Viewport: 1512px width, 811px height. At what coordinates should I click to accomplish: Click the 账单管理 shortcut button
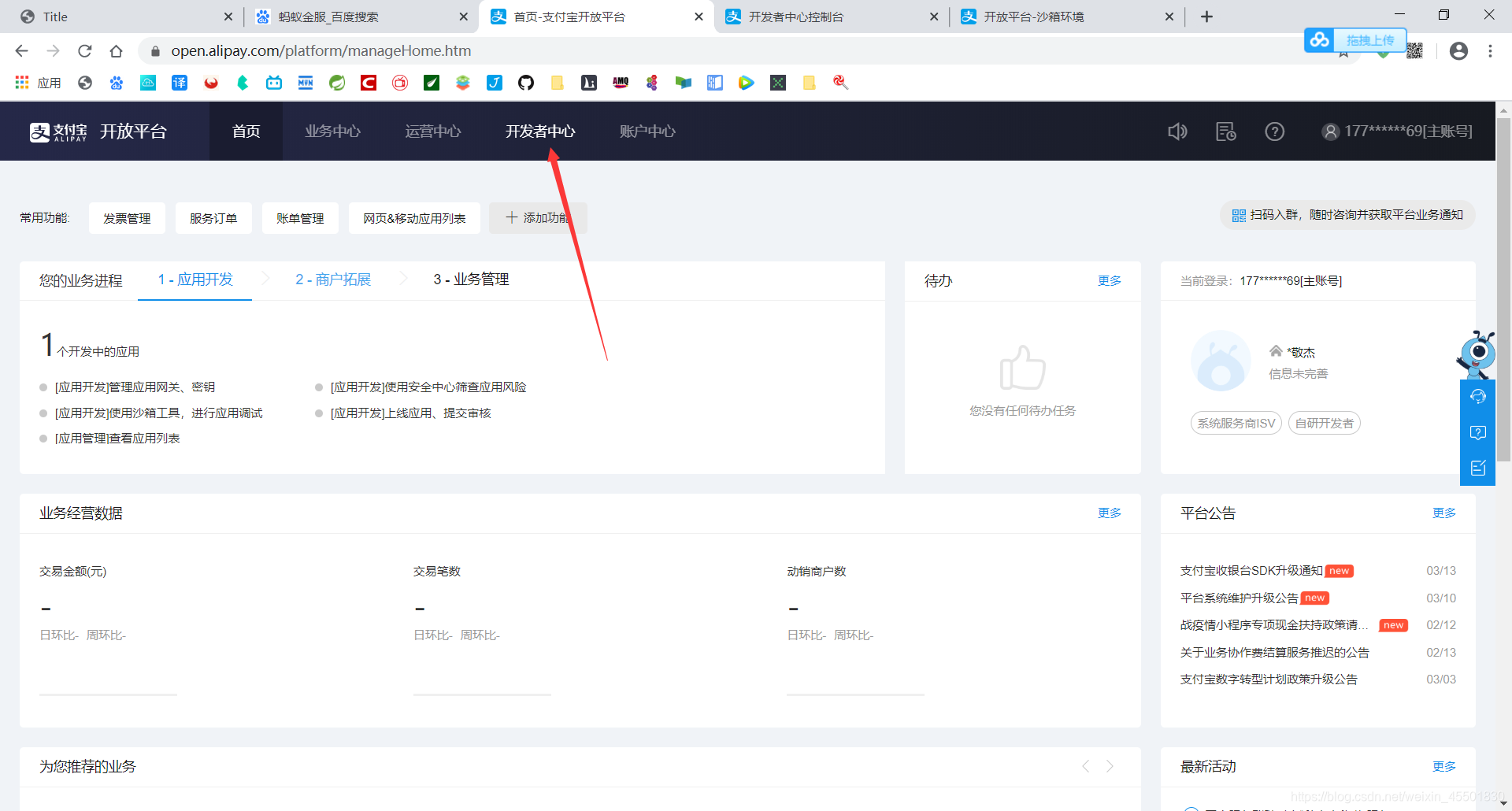click(x=300, y=218)
